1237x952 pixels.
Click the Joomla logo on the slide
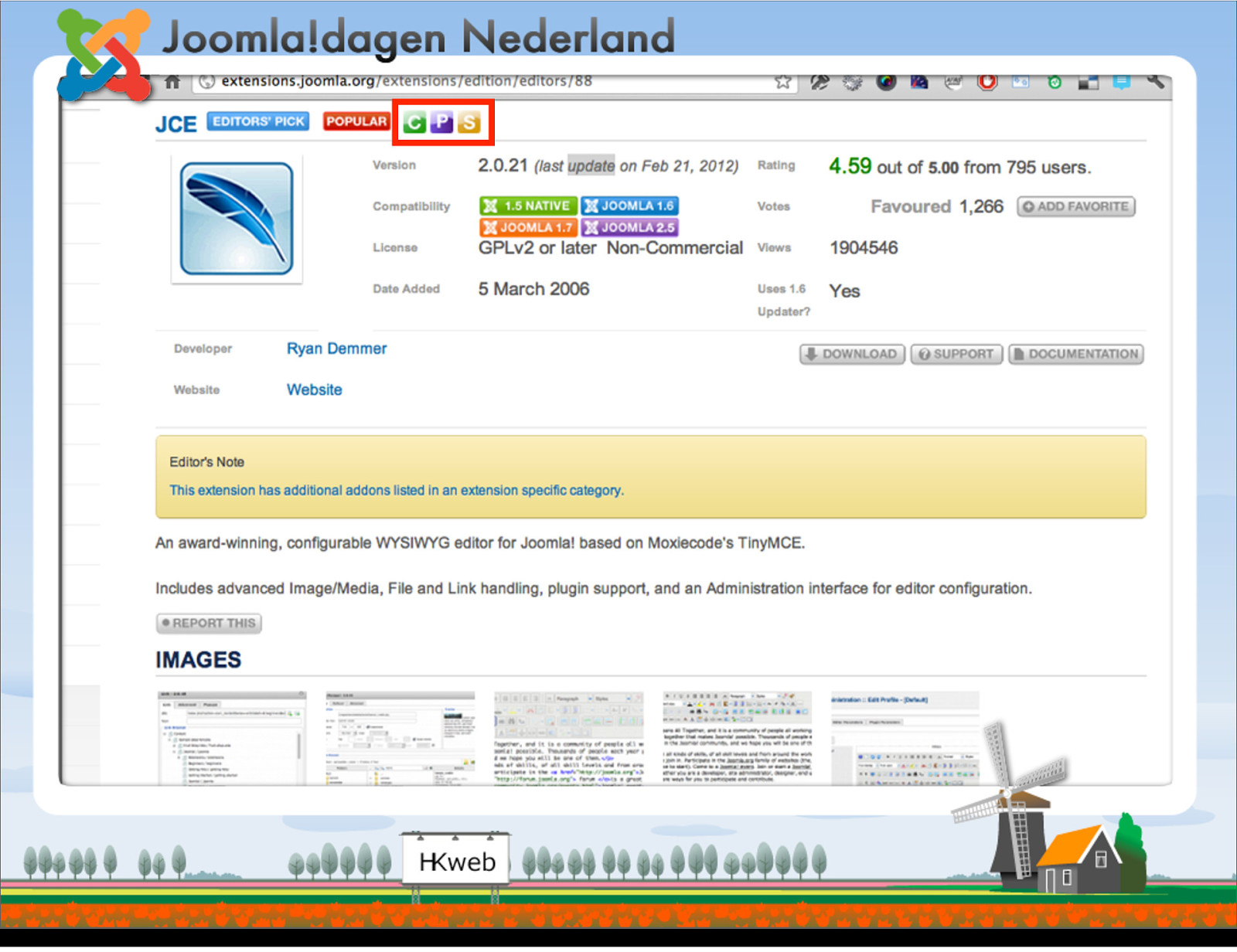coord(104,56)
